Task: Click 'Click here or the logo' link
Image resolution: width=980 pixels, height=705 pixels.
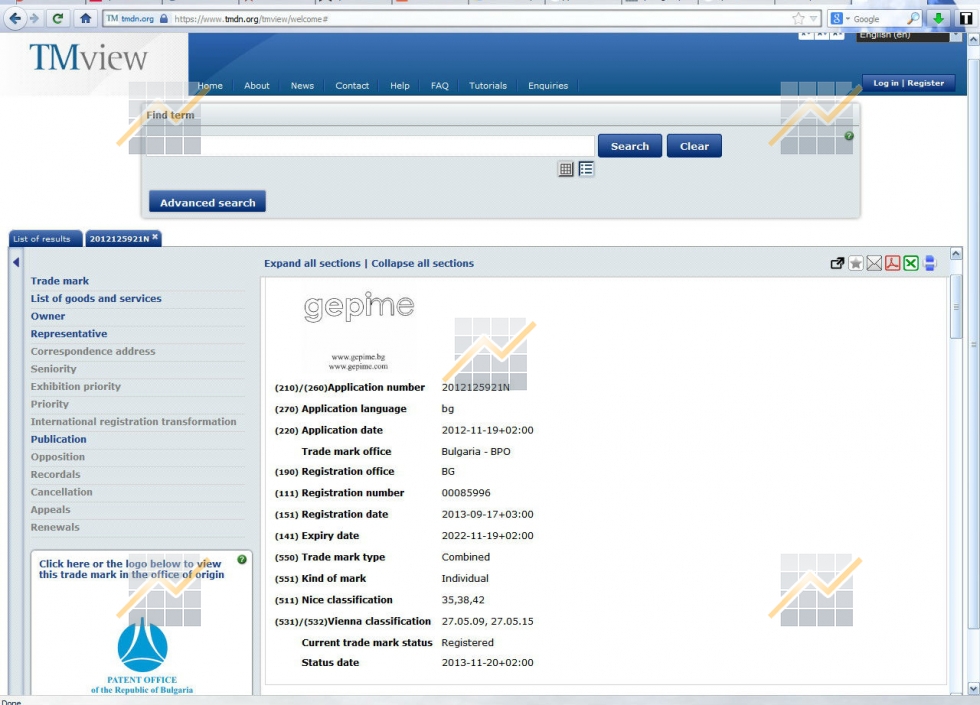Action: tap(131, 569)
